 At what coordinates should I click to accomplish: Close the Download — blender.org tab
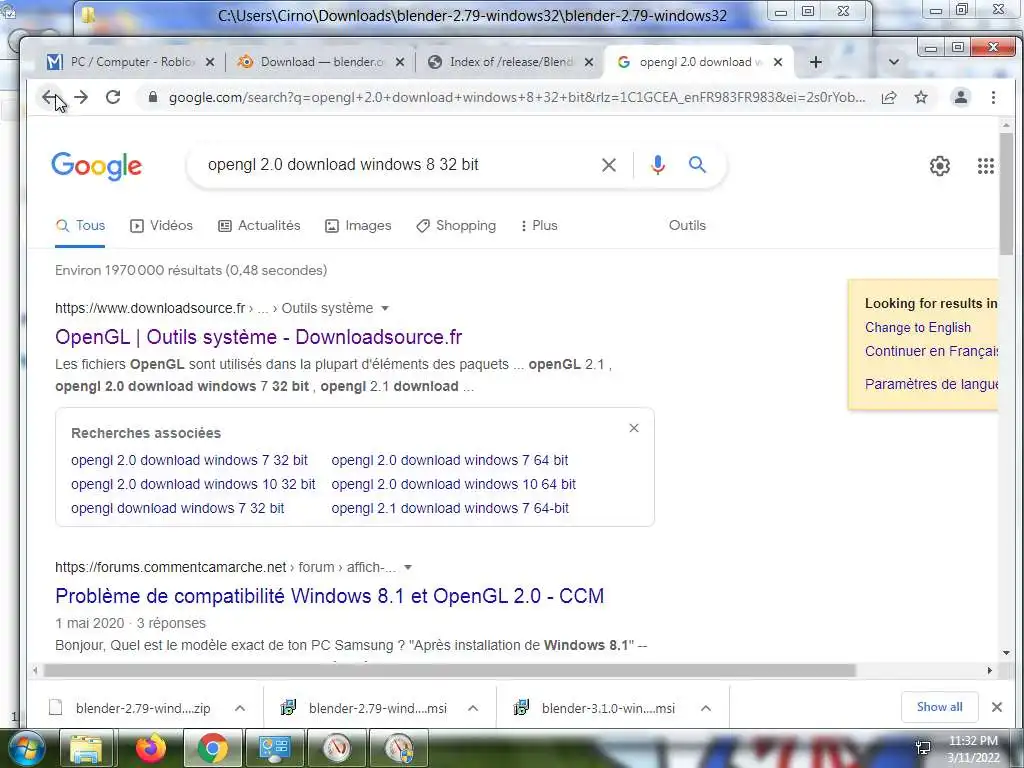400,62
